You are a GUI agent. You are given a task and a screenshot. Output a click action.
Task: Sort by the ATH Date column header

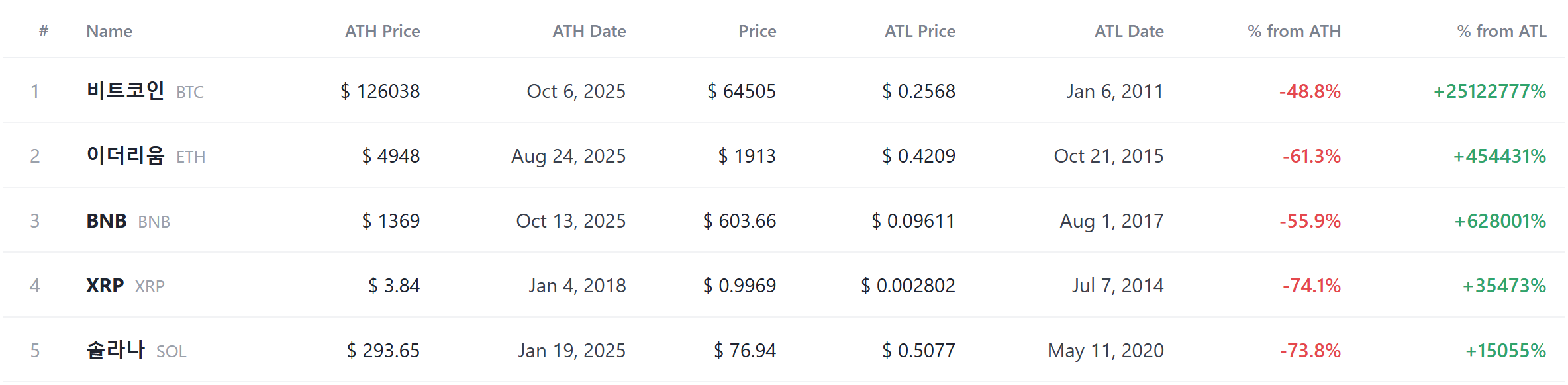click(589, 31)
